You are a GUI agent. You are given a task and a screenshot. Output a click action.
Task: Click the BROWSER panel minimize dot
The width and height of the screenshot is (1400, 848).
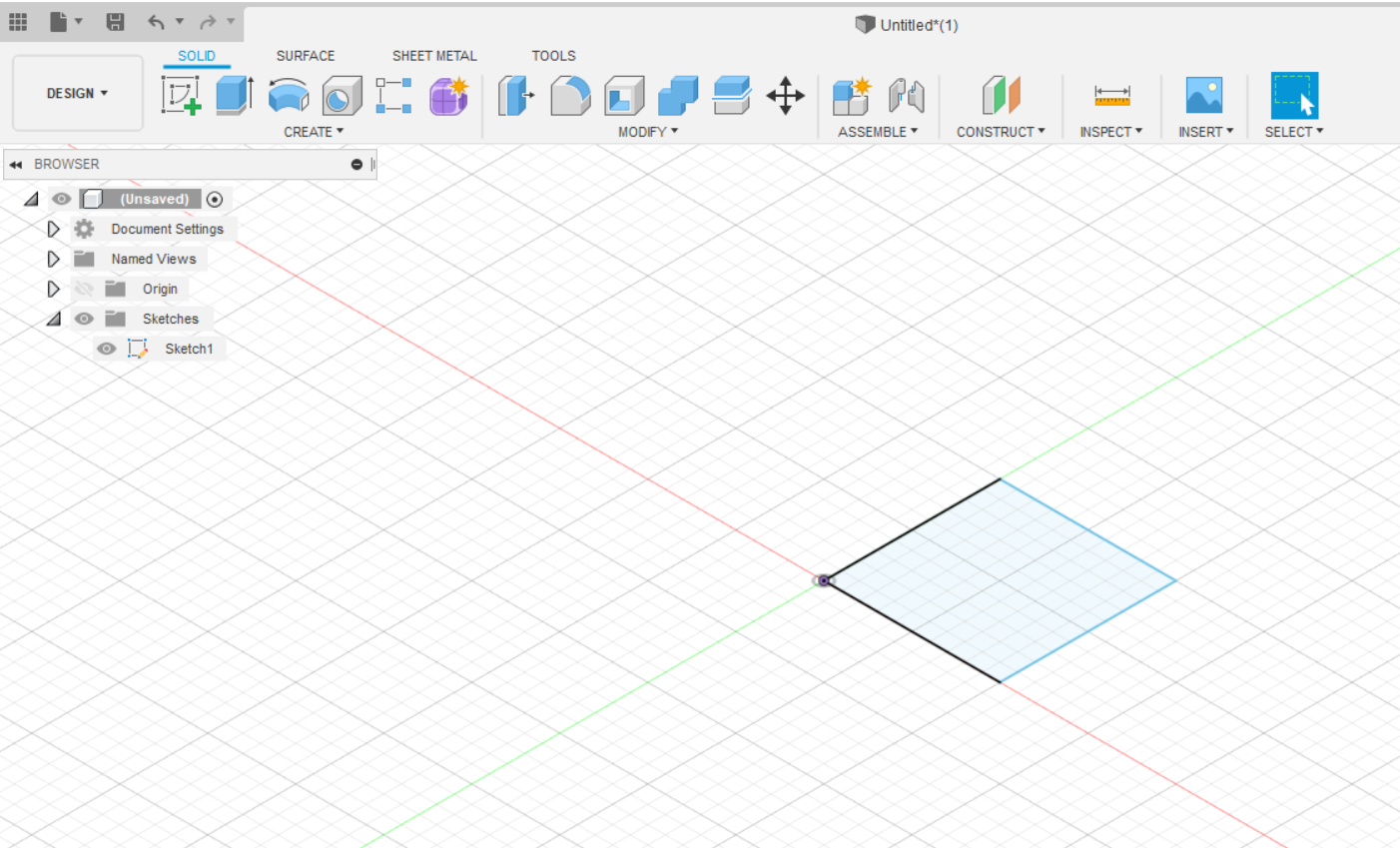tap(356, 164)
